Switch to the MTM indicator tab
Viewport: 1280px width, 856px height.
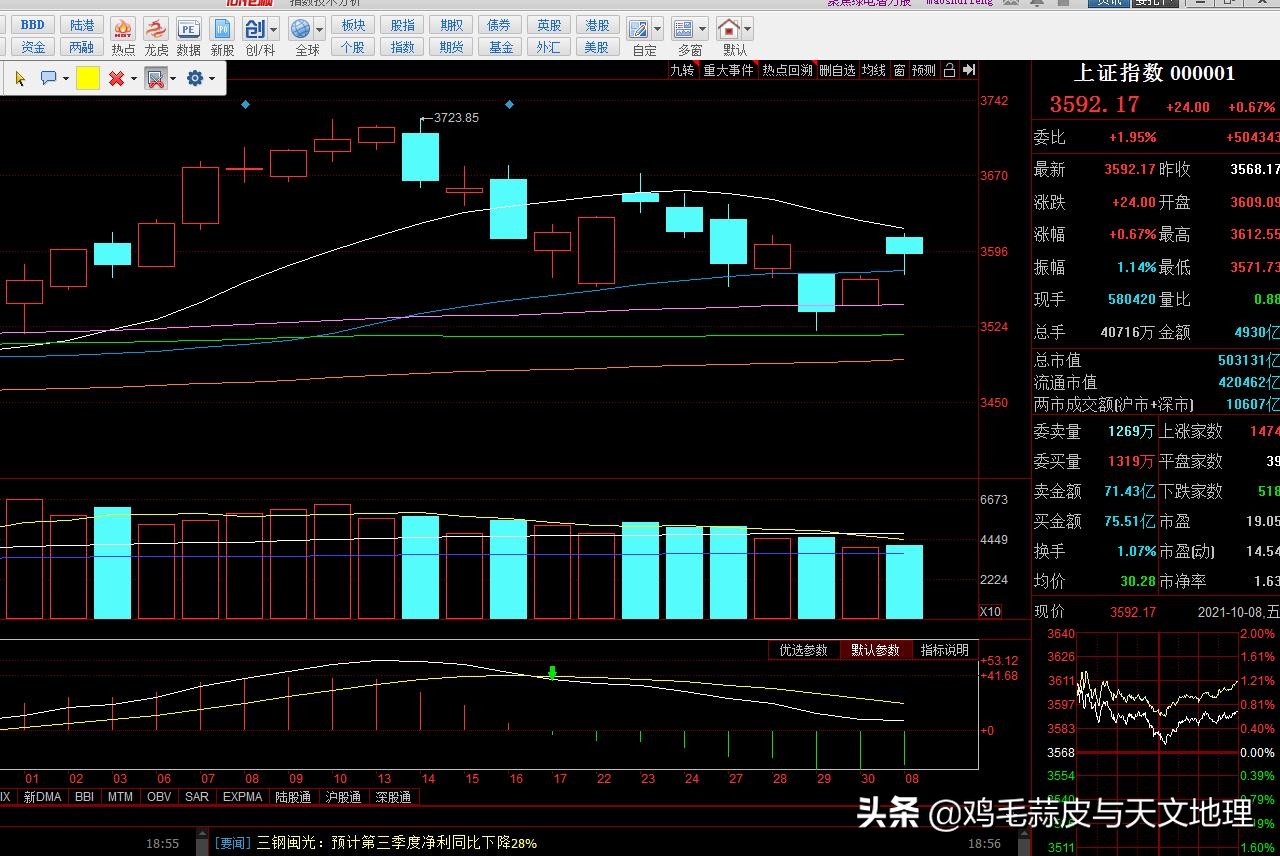120,797
